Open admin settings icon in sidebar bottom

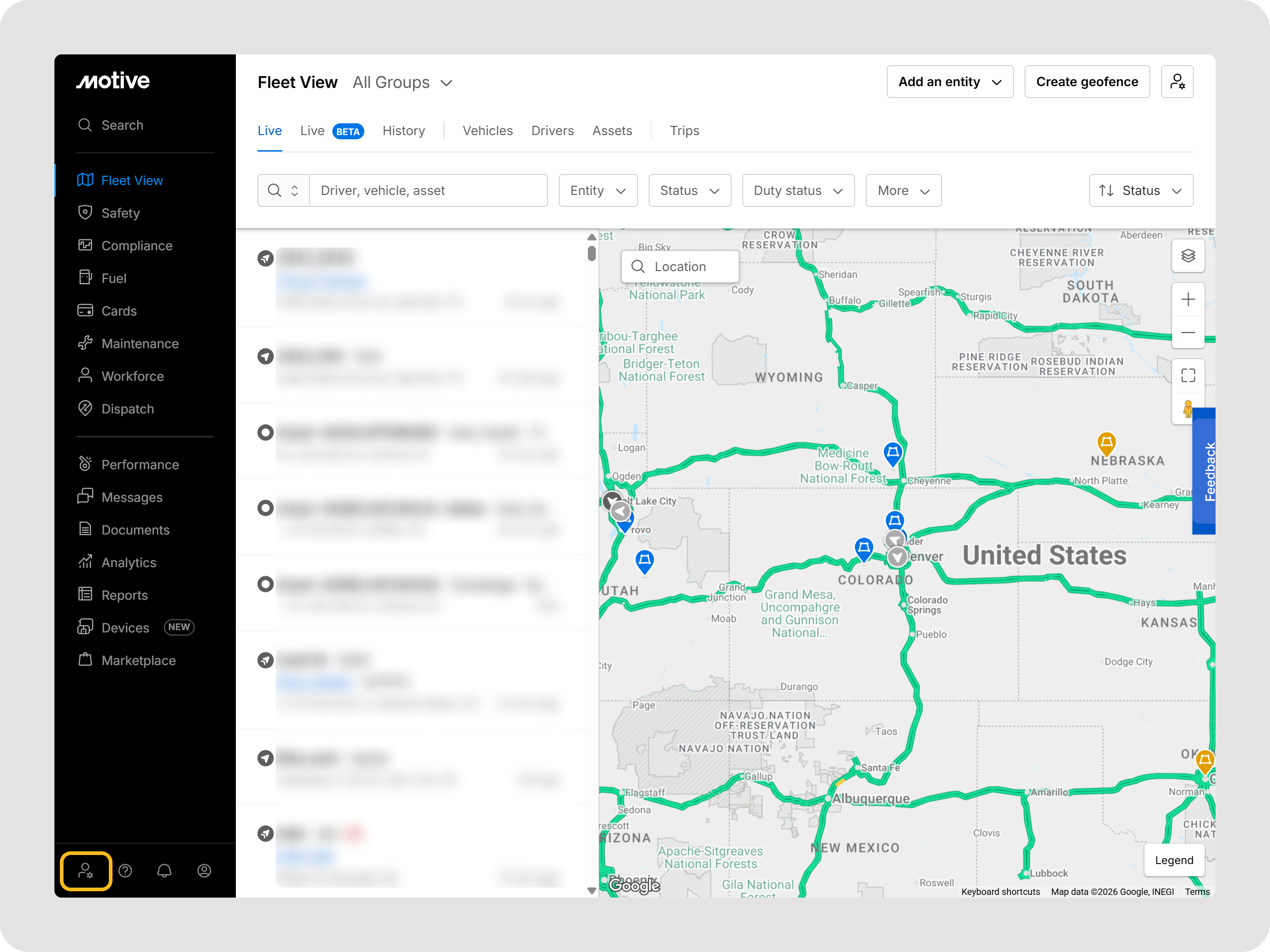point(86,870)
